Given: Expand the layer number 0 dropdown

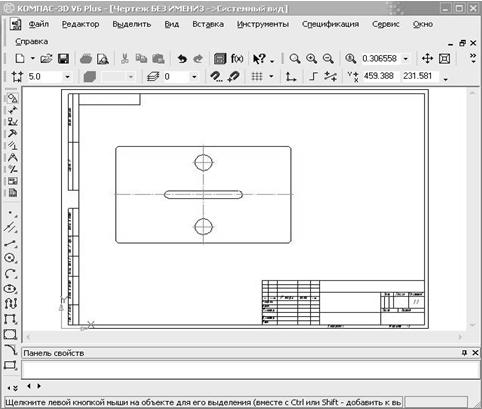Looking at the screenshot, I should [x=194, y=77].
